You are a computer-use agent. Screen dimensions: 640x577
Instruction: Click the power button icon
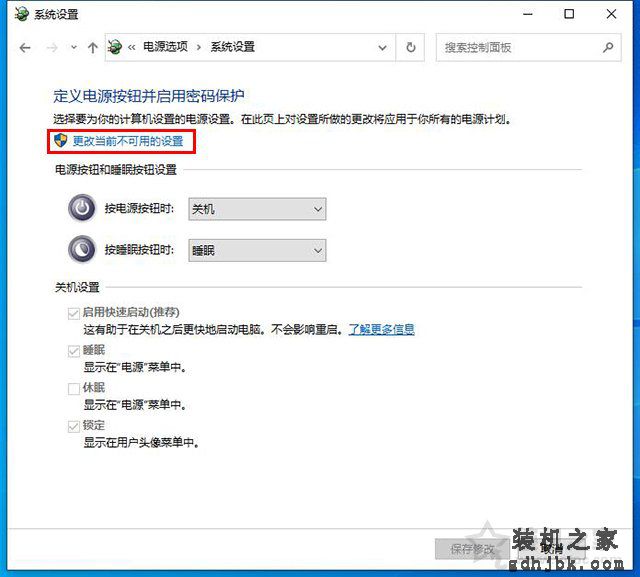[x=82, y=208]
